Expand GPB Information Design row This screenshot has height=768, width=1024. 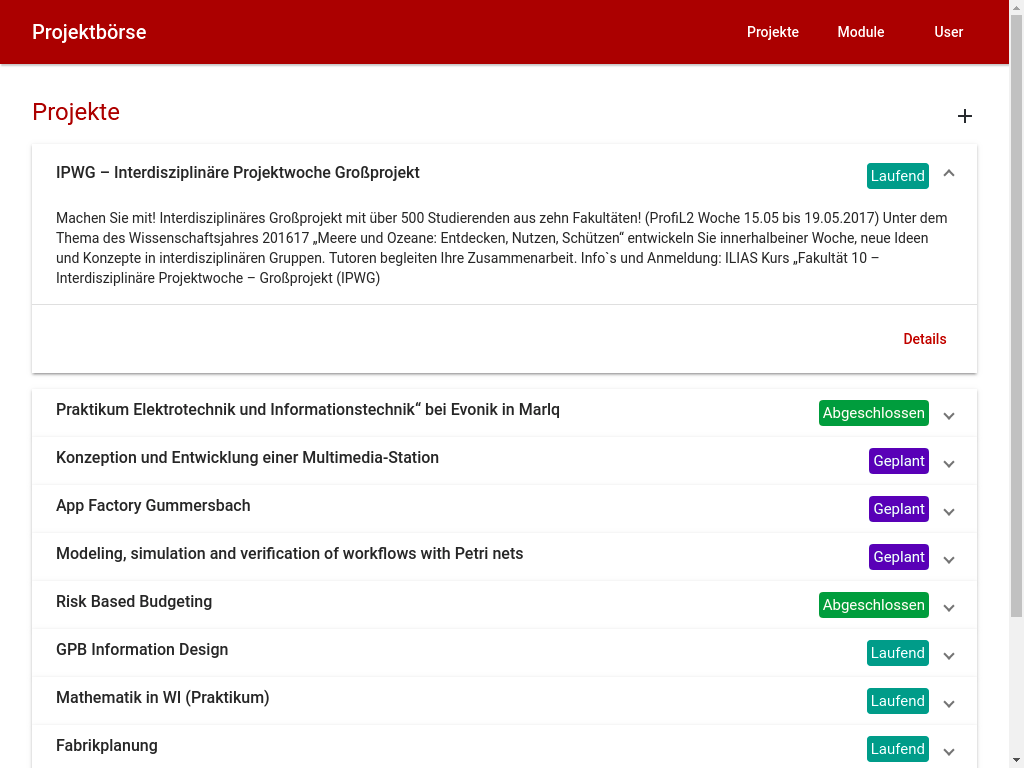coord(949,656)
